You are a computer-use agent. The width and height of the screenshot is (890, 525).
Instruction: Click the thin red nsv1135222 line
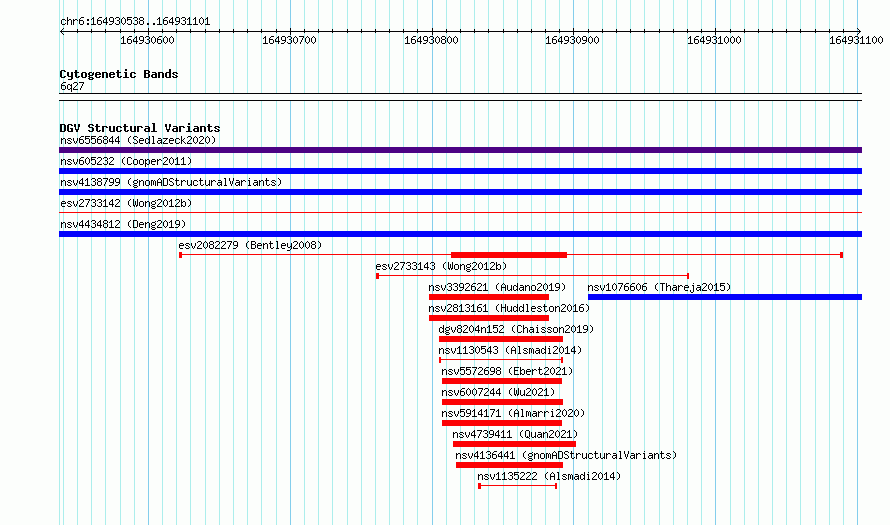click(518, 486)
